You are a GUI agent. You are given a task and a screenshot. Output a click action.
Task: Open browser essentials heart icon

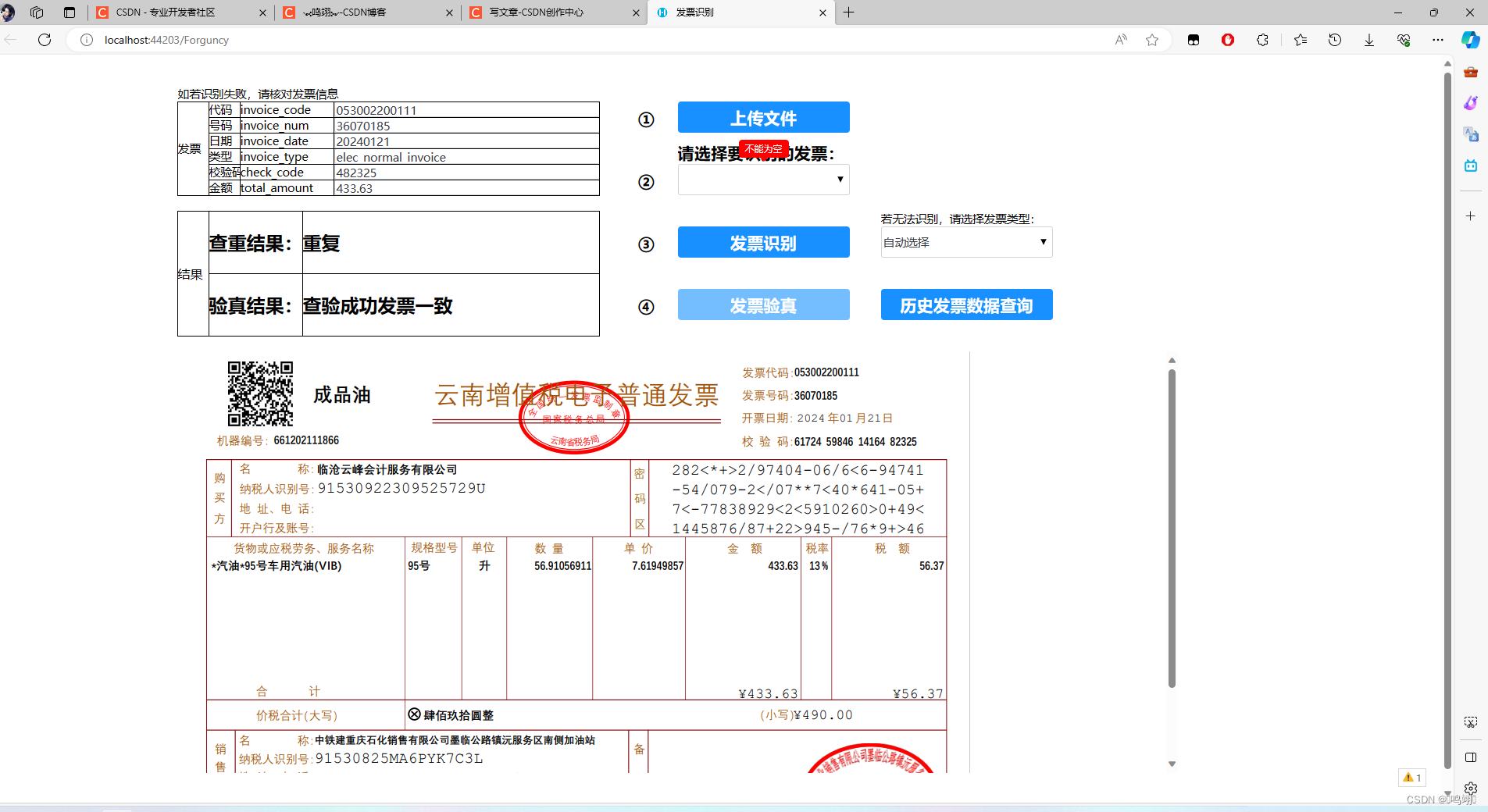[x=1404, y=40]
